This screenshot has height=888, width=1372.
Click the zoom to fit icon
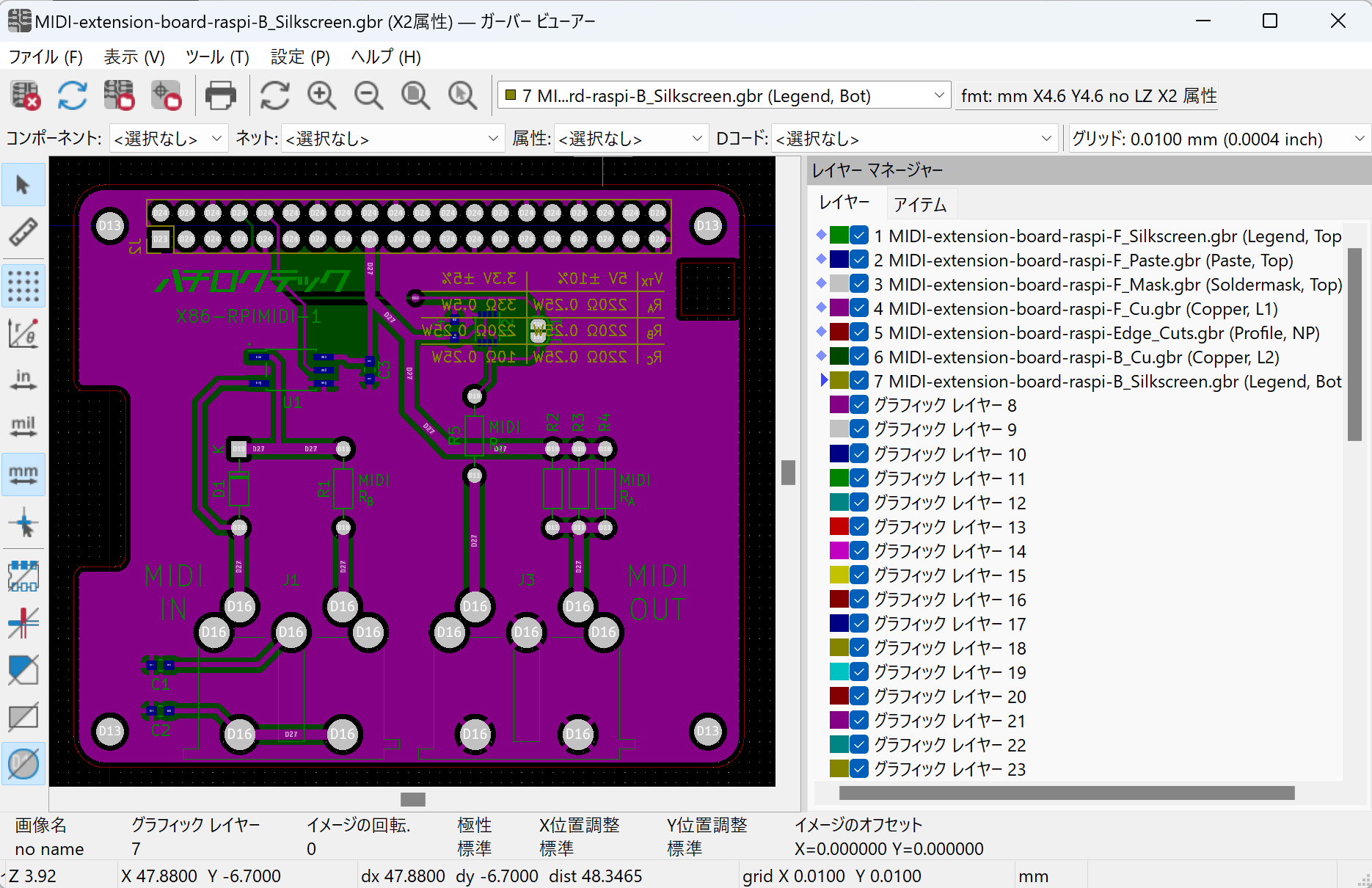pyautogui.click(x=415, y=96)
